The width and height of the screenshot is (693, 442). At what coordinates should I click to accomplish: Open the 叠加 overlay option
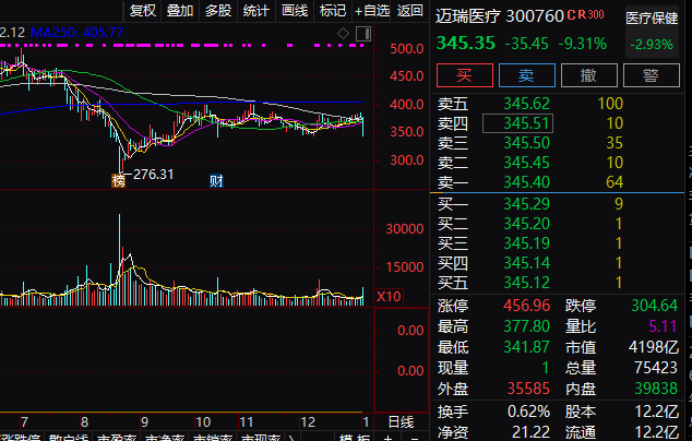pos(180,11)
